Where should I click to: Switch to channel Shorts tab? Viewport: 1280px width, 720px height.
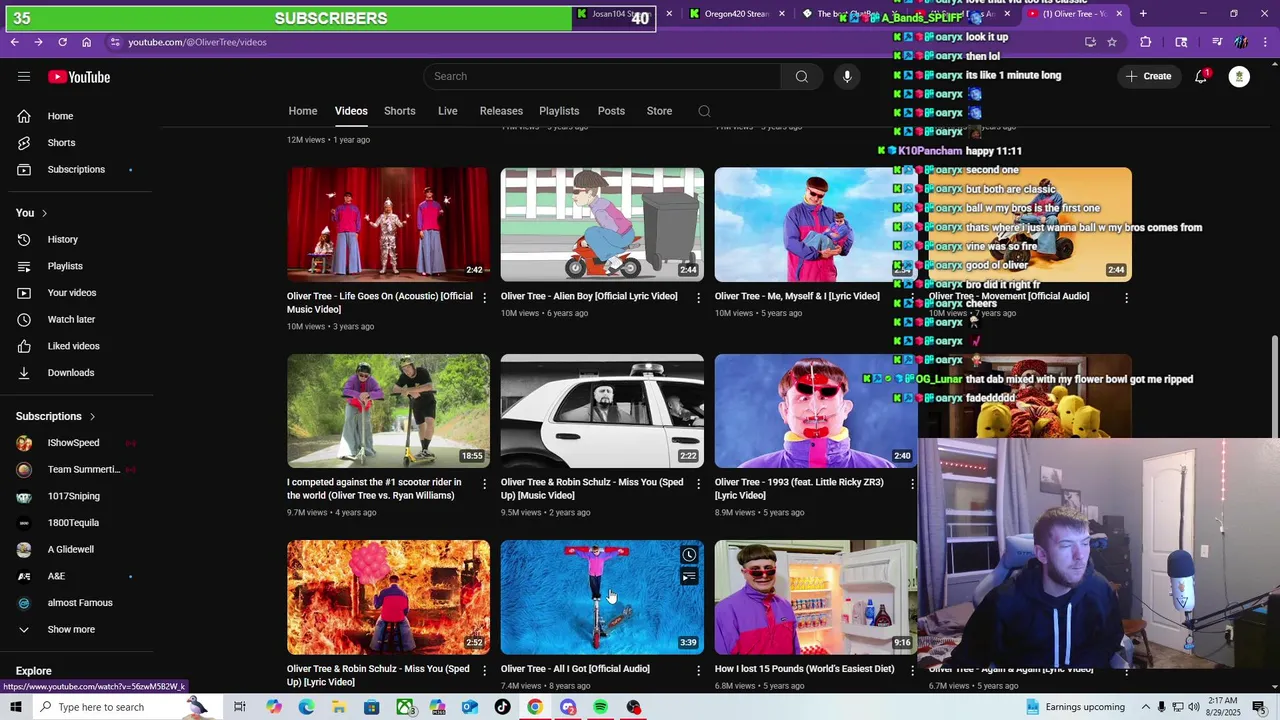click(400, 111)
